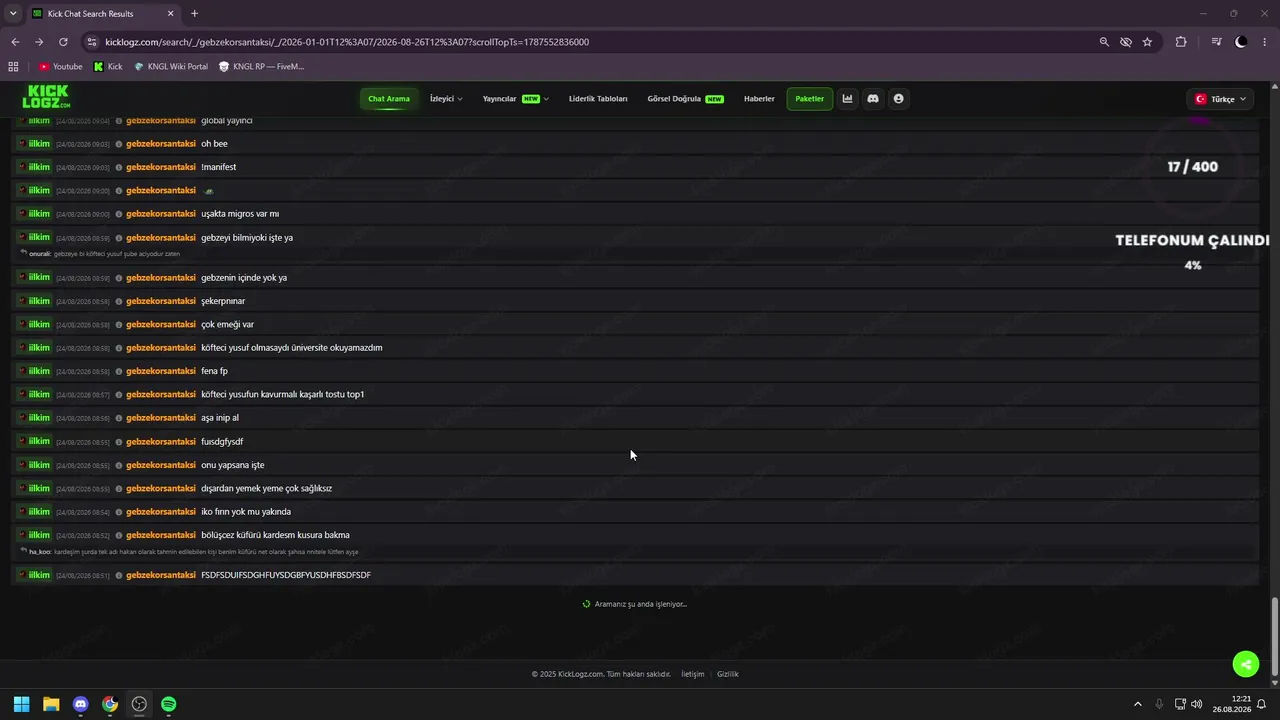Open the Türkçe language dropdown
Screen dimensions: 1280x720
[x=1220, y=99]
